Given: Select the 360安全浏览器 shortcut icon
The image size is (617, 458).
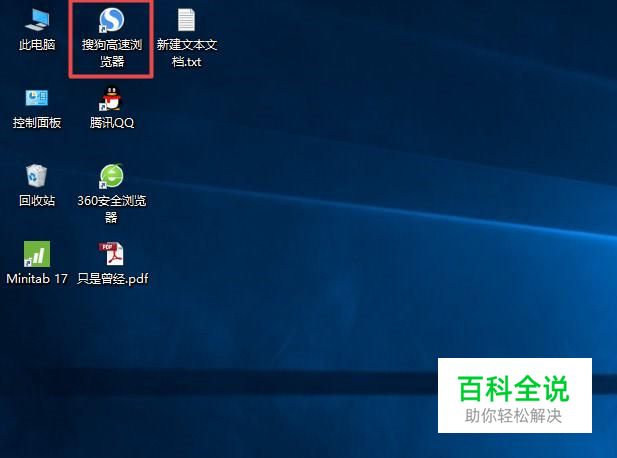Looking at the screenshot, I should coord(111,176).
